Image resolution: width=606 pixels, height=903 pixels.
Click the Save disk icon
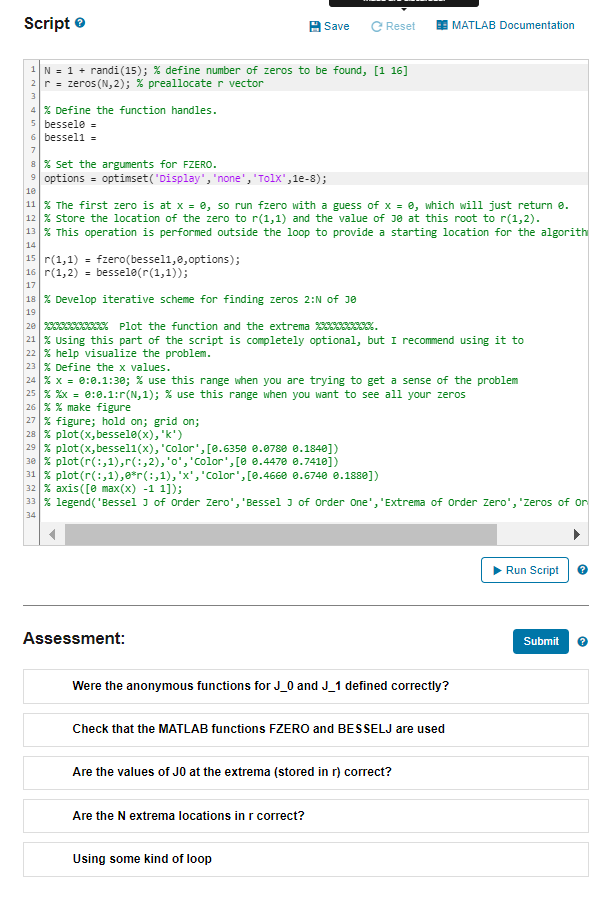pos(314,27)
